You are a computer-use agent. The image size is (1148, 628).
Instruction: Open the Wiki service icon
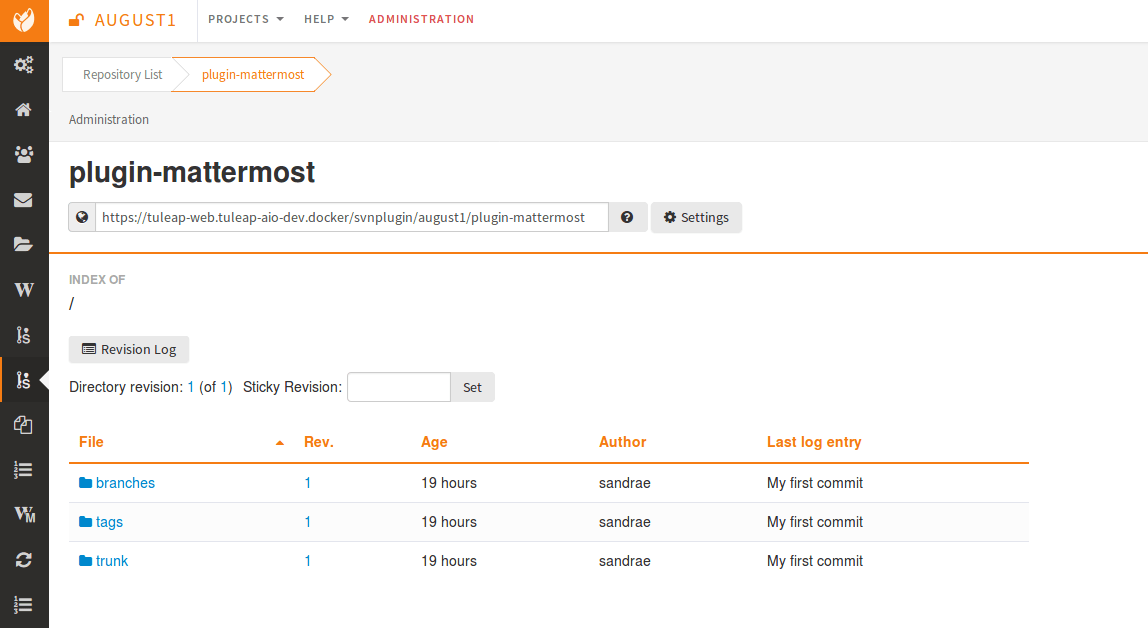tap(23, 289)
